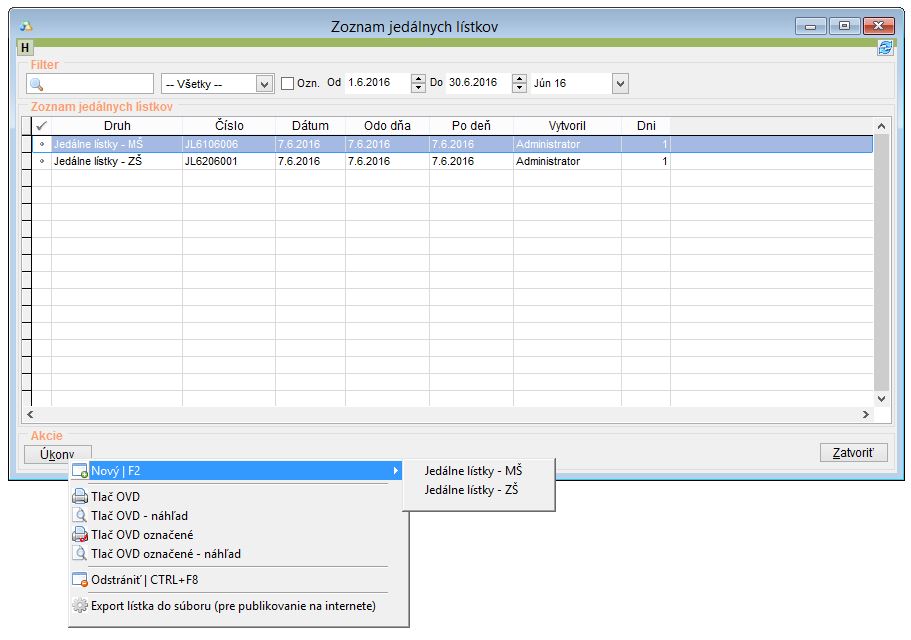Image resolution: width=911 pixels, height=640 pixels.
Task: Click the Tlač OVD označené - náhľad icon
Action: coord(80,554)
